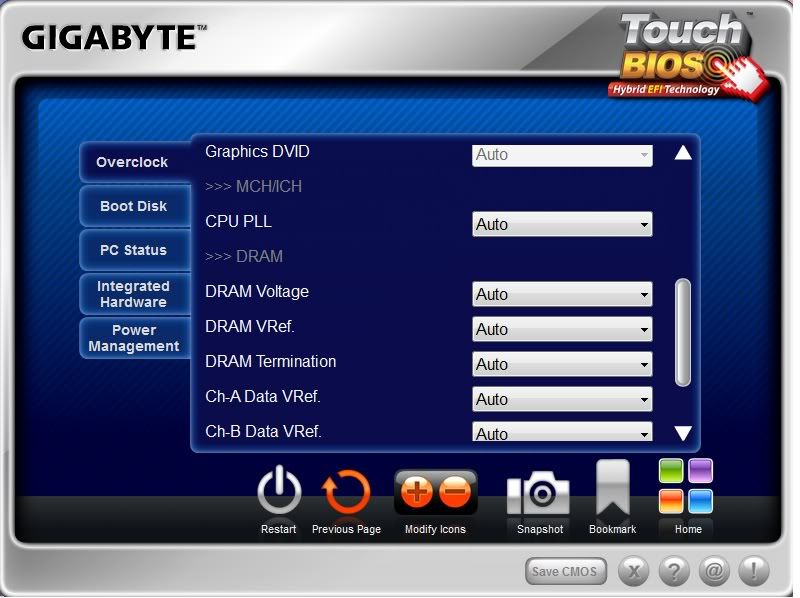The image size is (800, 598).
Task: Click the exclamation mark info icon
Action: coord(753,572)
